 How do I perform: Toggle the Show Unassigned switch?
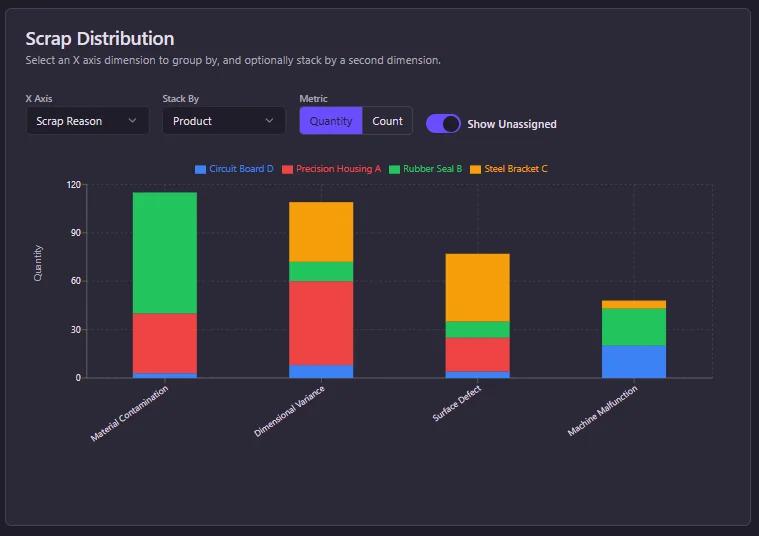[x=443, y=124]
